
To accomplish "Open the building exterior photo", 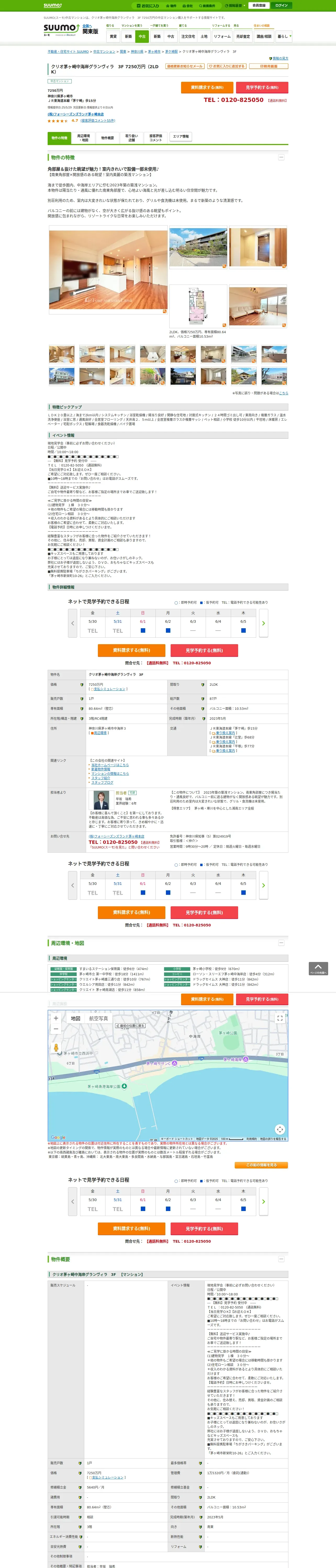I will pos(198,248).
